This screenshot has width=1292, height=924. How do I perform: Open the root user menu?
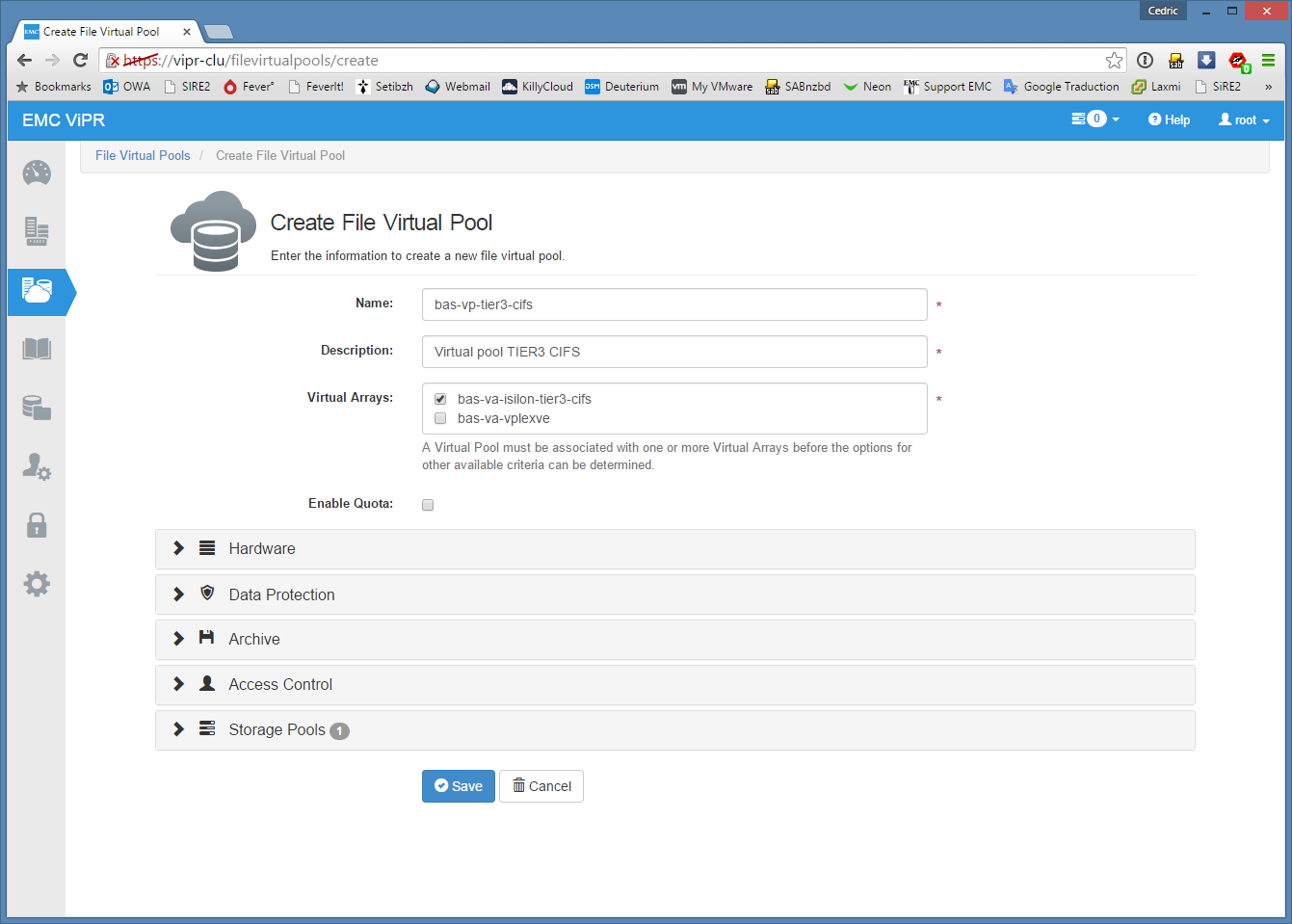[1244, 120]
